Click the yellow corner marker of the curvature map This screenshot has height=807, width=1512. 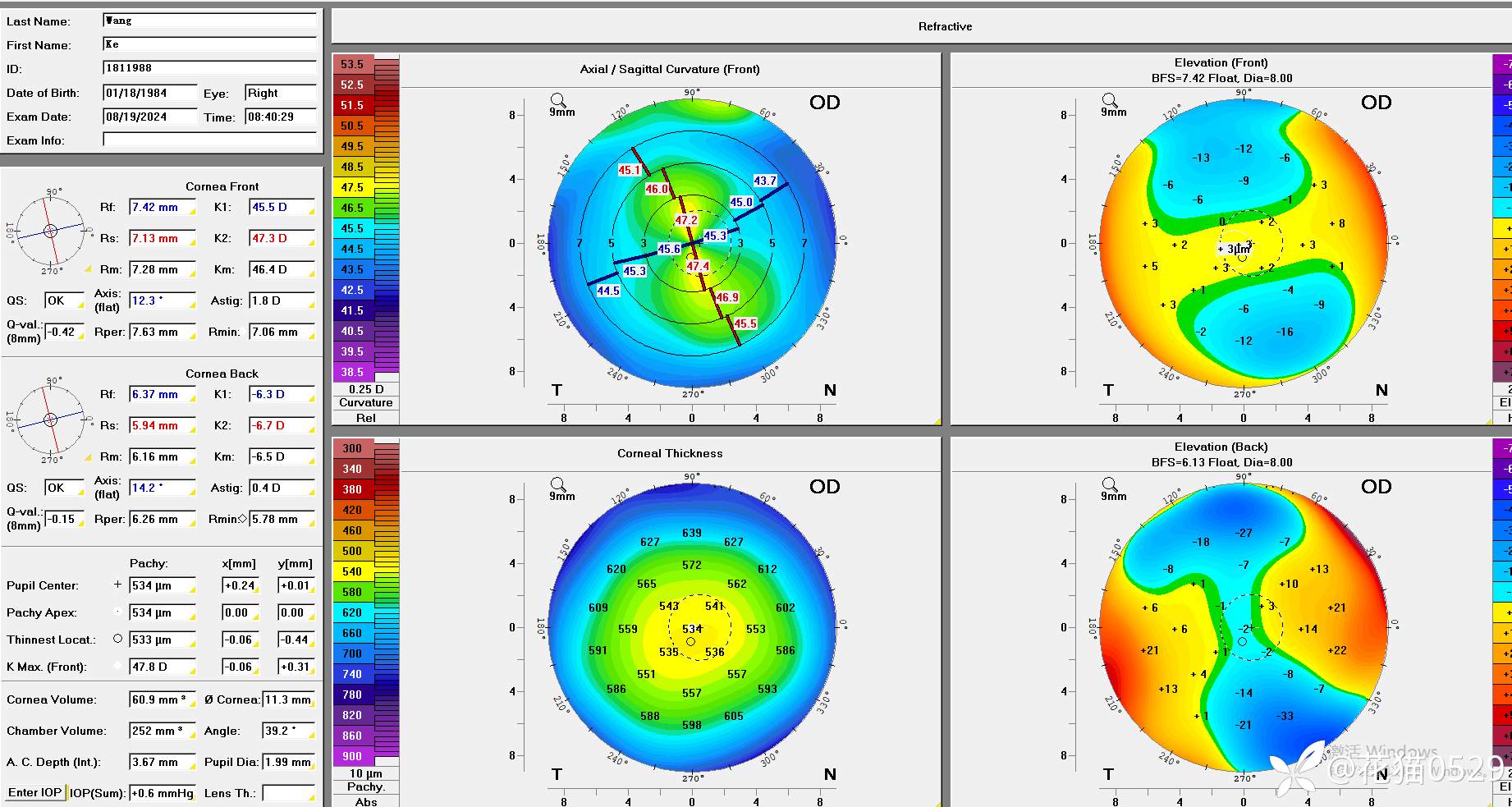[937, 420]
